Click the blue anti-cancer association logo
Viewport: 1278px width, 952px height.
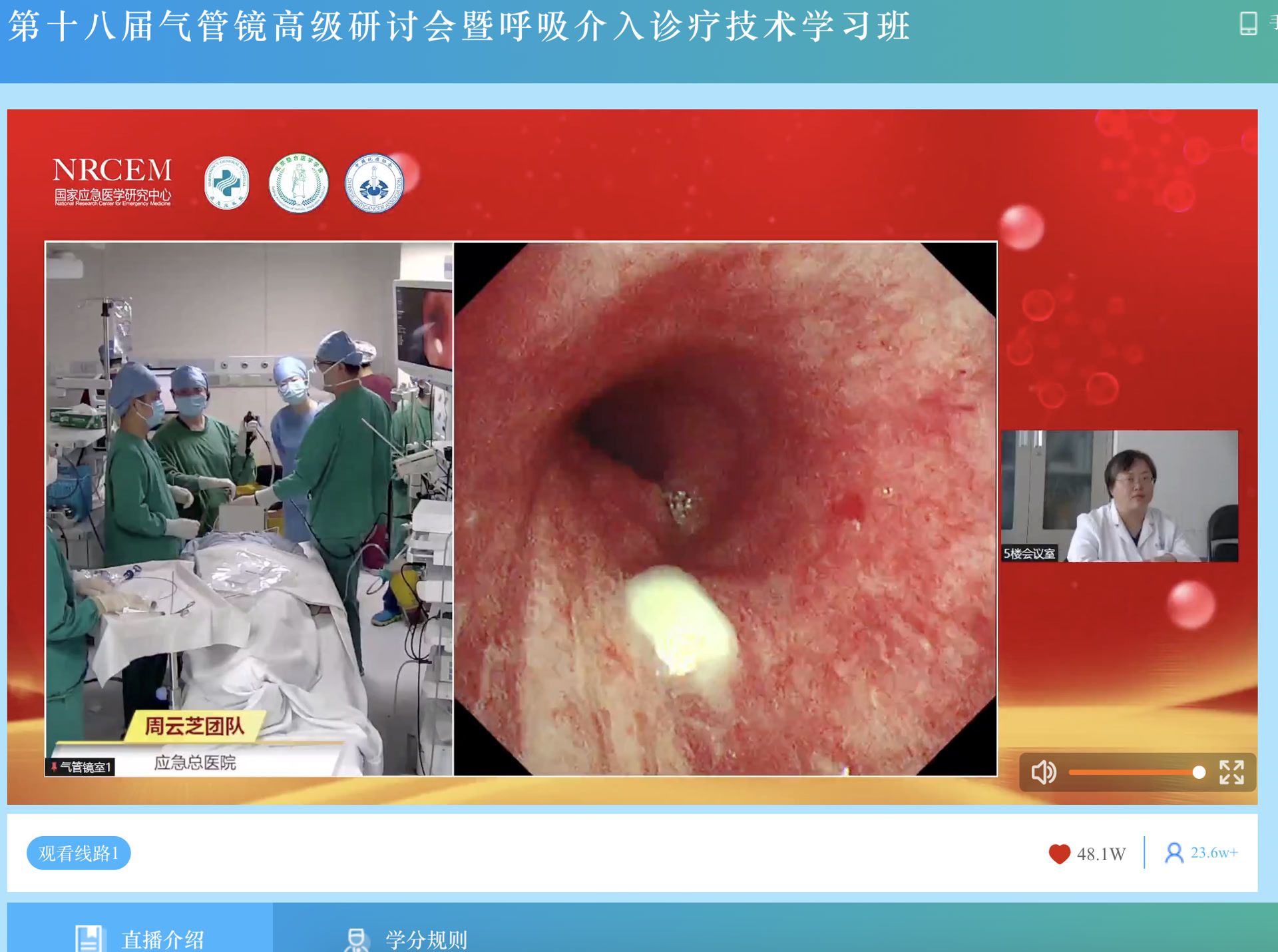tap(374, 183)
